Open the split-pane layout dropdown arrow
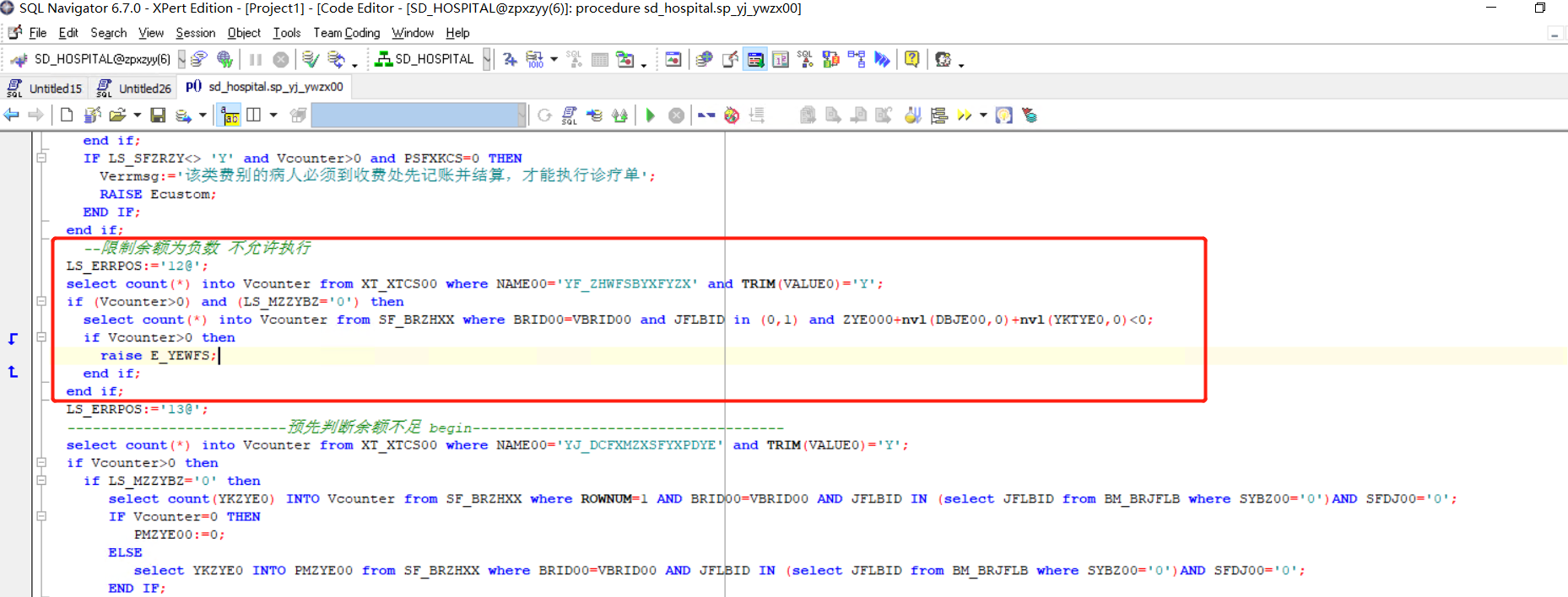This screenshot has width=1568, height=597. [273, 116]
